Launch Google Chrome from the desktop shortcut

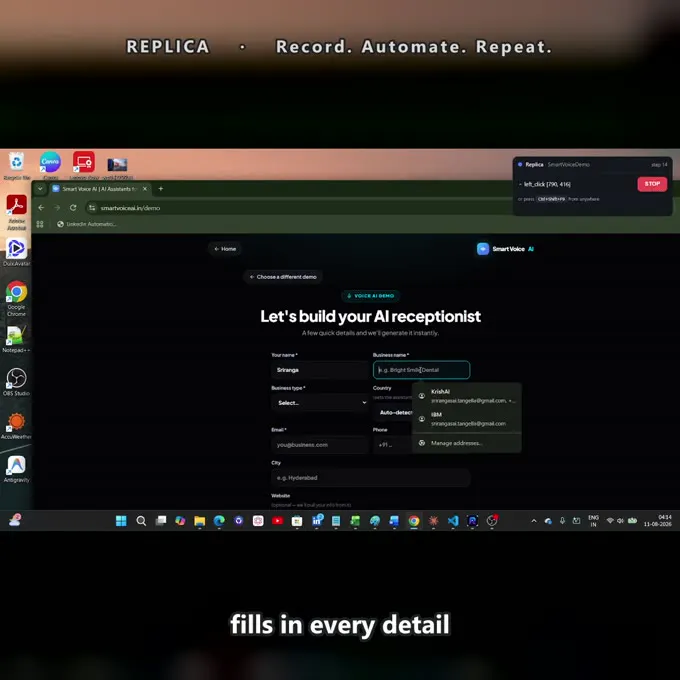coord(16,298)
